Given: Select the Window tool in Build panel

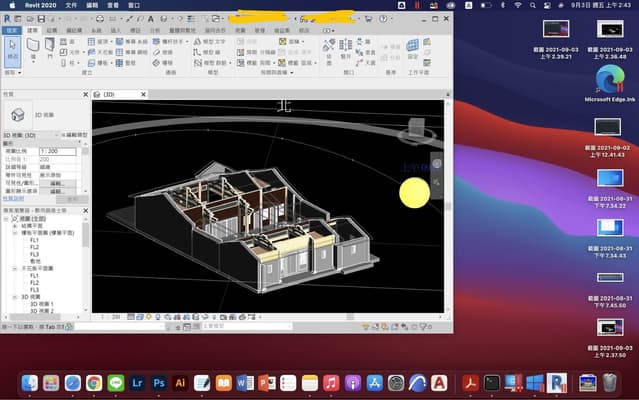Looking at the screenshot, I should [x=68, y=42].
